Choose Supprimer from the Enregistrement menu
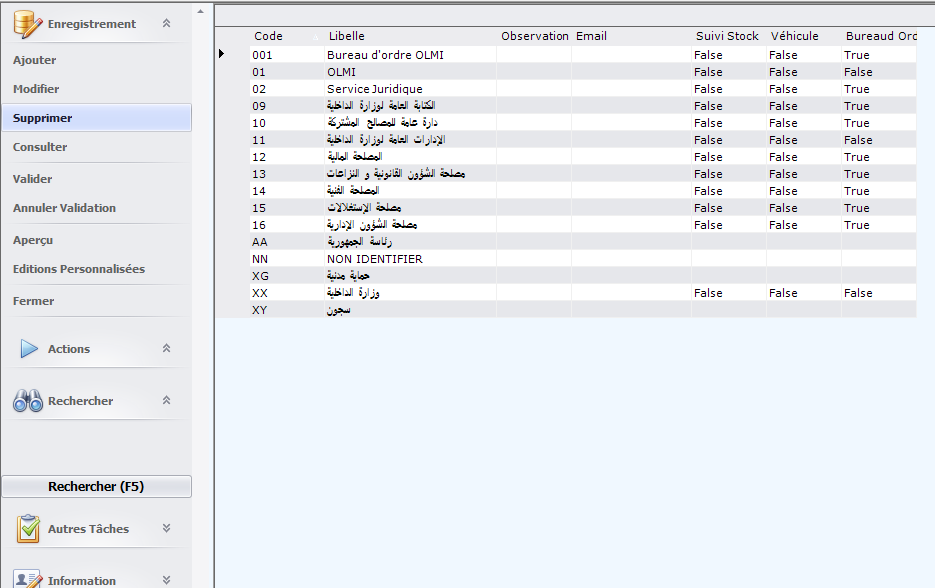The width and height of the screenshot is (935, 588). pos(43,118)
